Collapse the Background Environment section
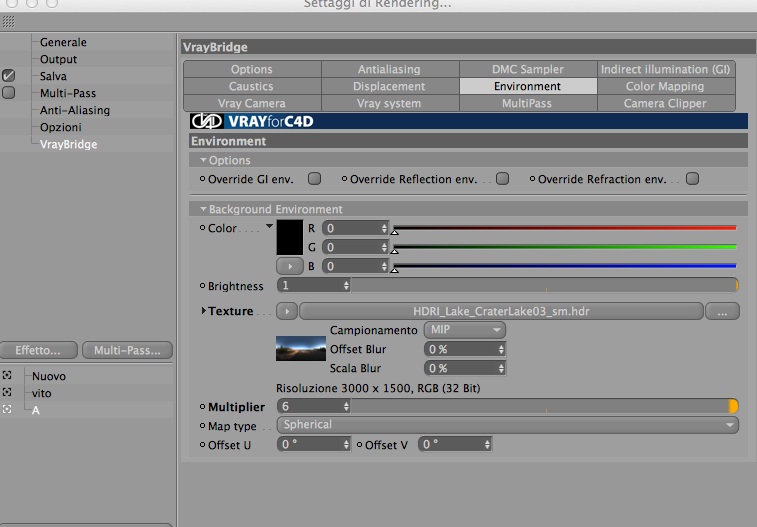The image size is (757, 527). click(203, 209)
